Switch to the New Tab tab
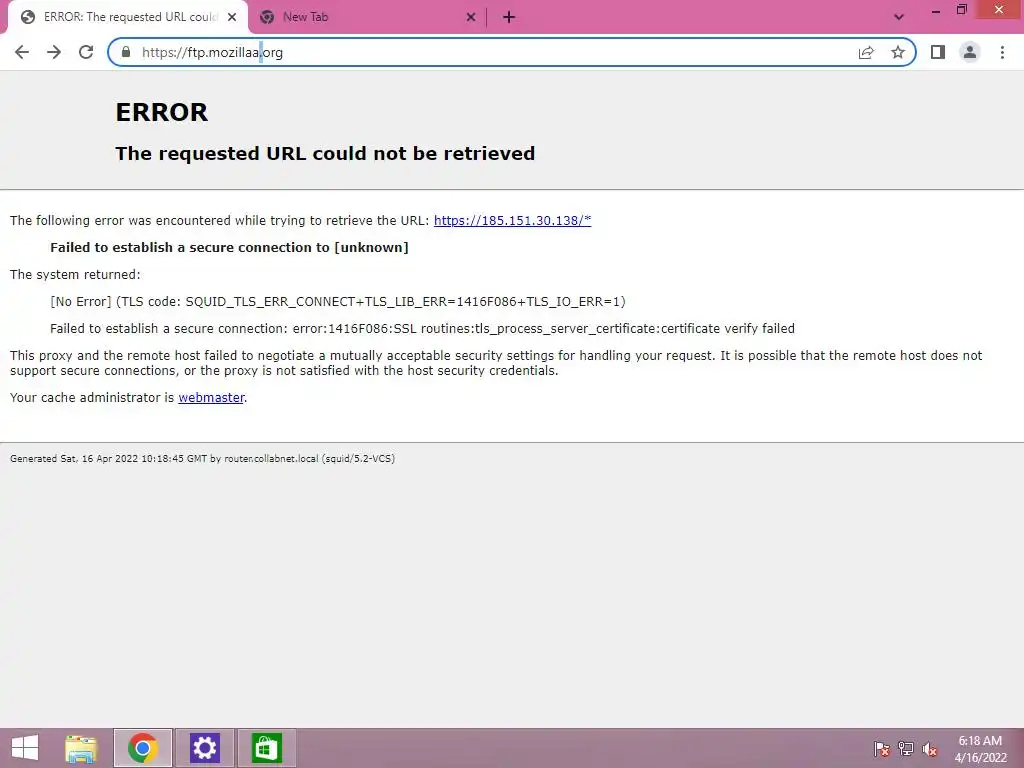Viewport: 1024px width, 768px height. (366, 17)
